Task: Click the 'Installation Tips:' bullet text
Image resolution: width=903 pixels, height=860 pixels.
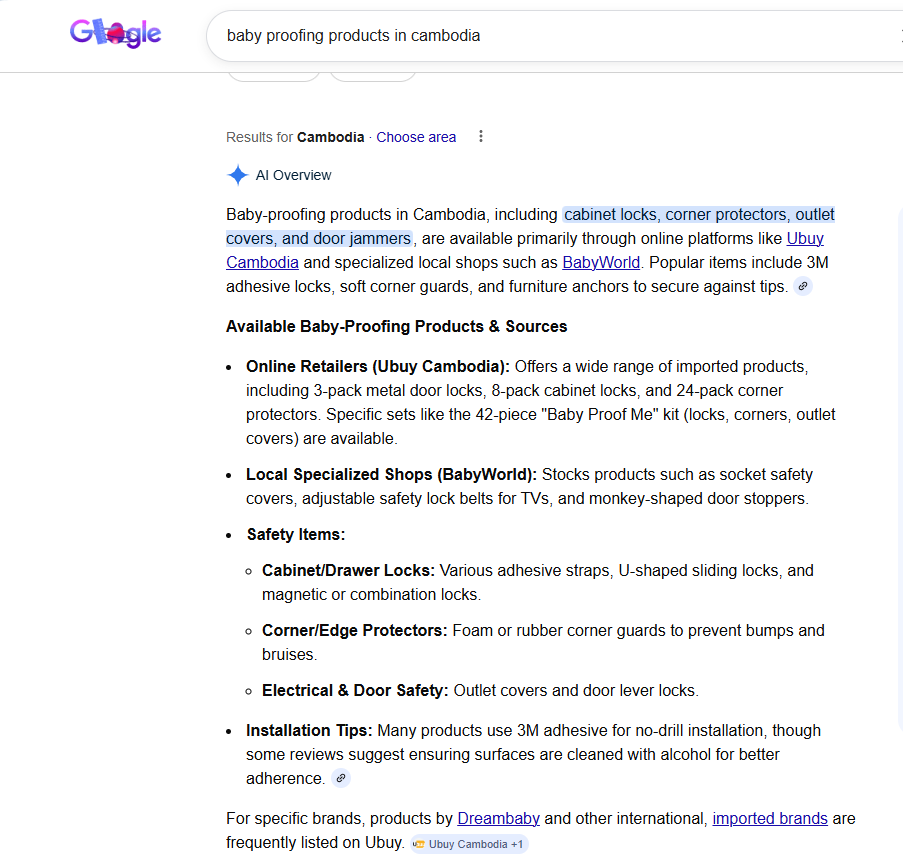Action: 309,730
